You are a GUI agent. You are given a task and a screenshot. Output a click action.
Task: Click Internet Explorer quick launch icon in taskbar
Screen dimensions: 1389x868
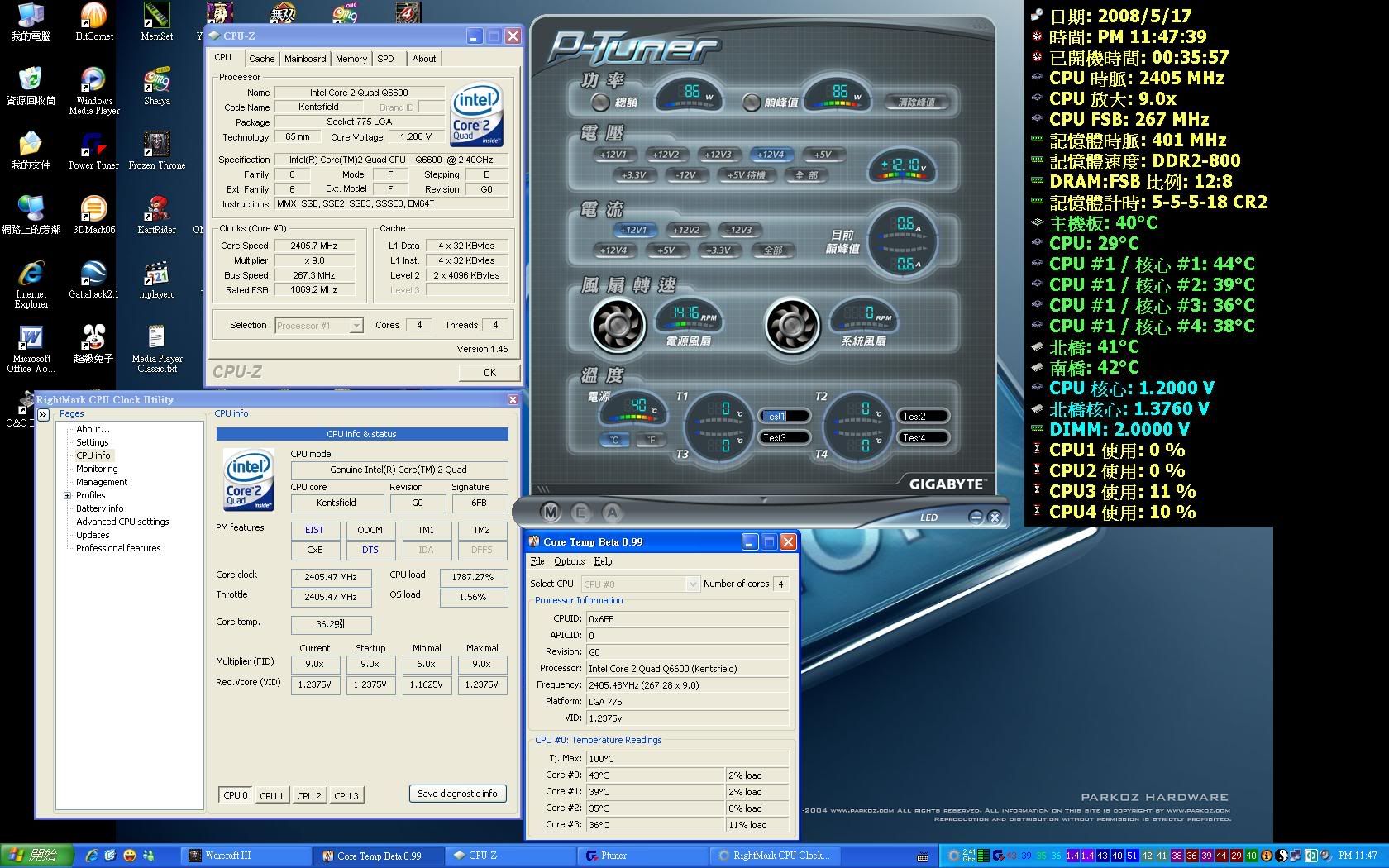click(x=92, y=856)
